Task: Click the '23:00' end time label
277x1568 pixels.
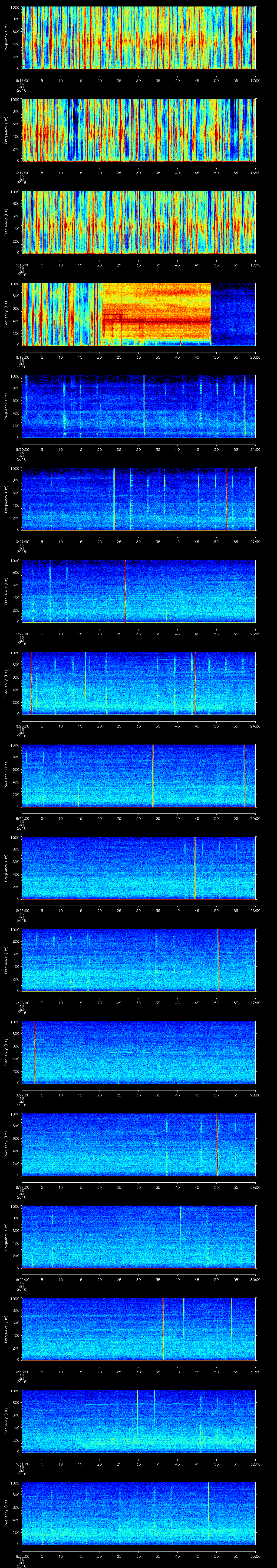Action: pos(255,634)
